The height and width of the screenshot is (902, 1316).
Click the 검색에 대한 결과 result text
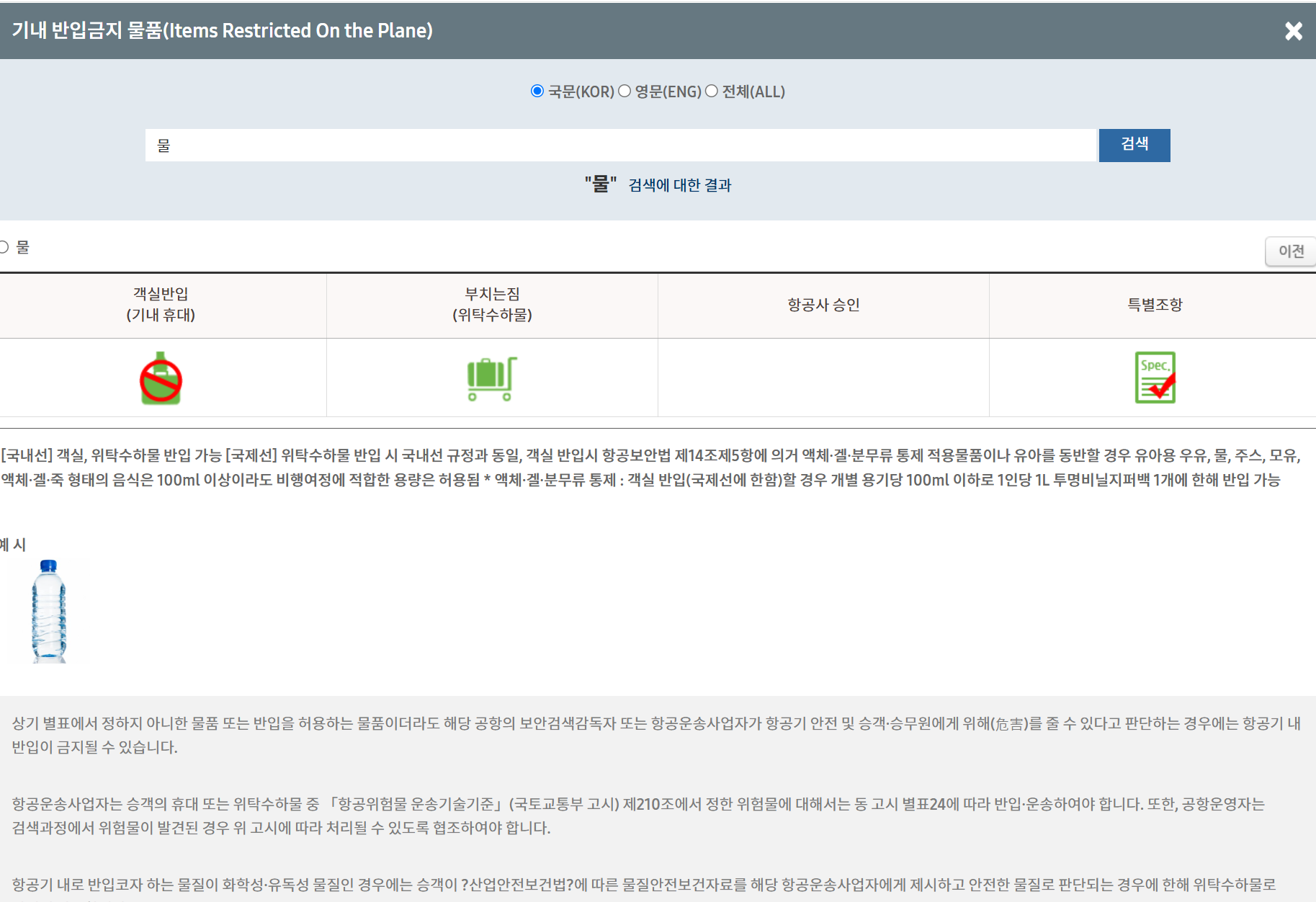point(680,185)
